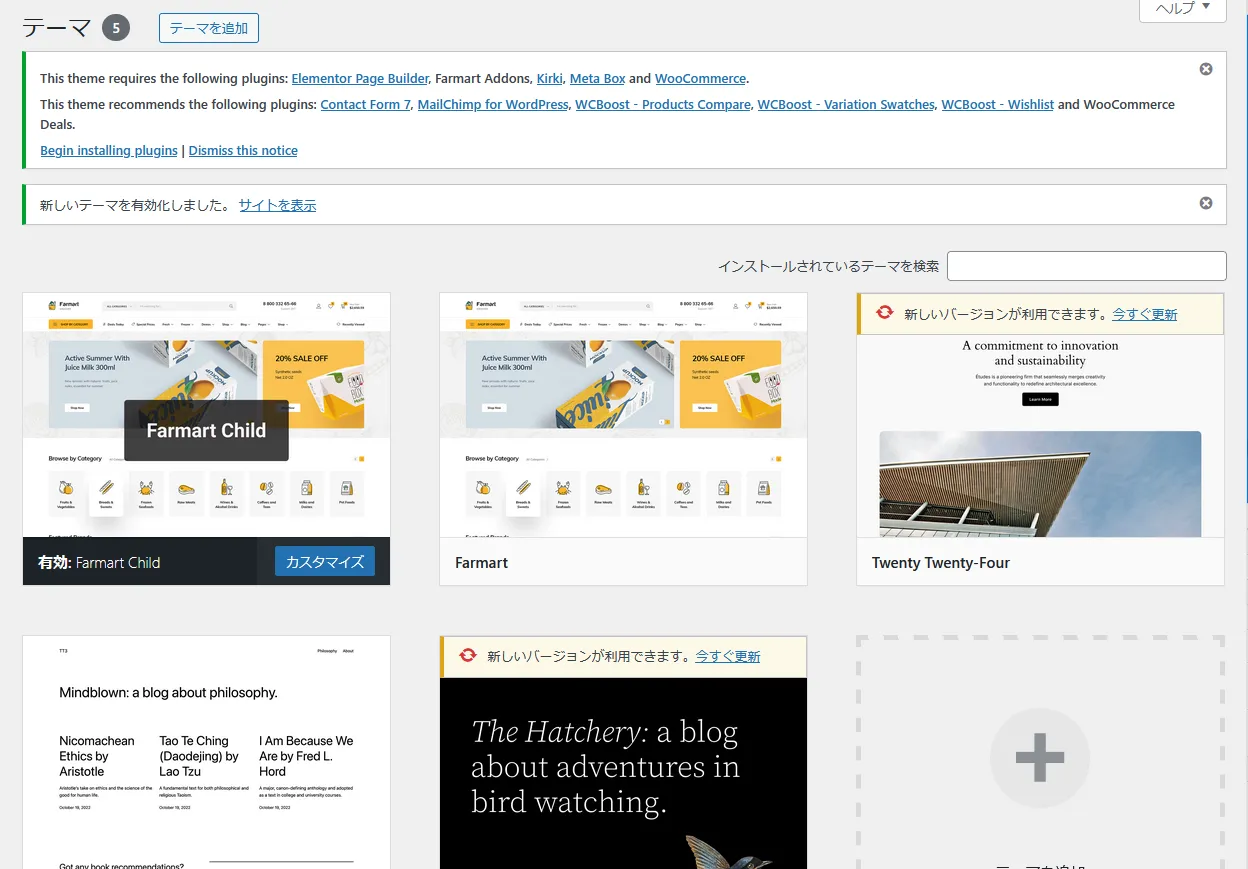
Task: Click update icon on Twenty Twenty-Four theme
Action: (x=885, y=313)
